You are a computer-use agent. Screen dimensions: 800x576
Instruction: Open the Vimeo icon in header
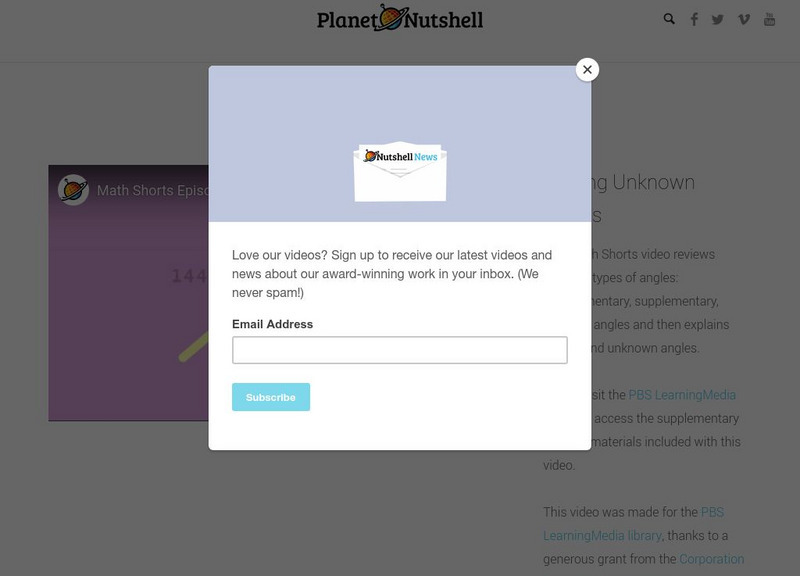pos(744,19)
